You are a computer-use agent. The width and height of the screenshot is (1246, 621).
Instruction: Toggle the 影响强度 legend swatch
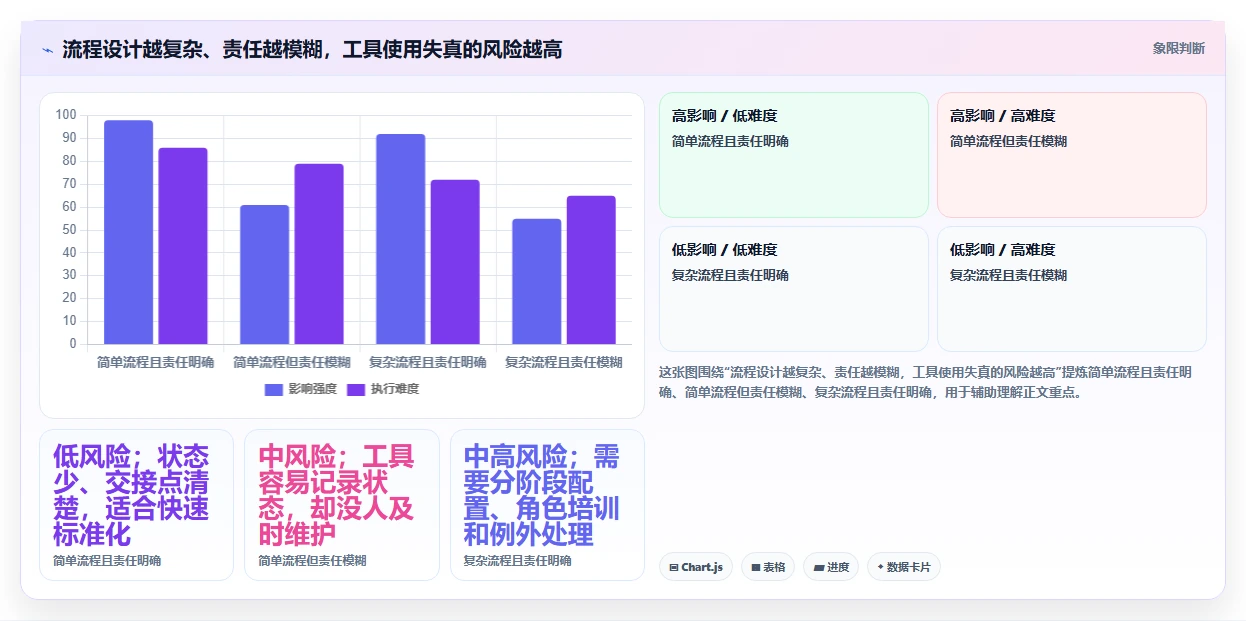click(274, 389)
